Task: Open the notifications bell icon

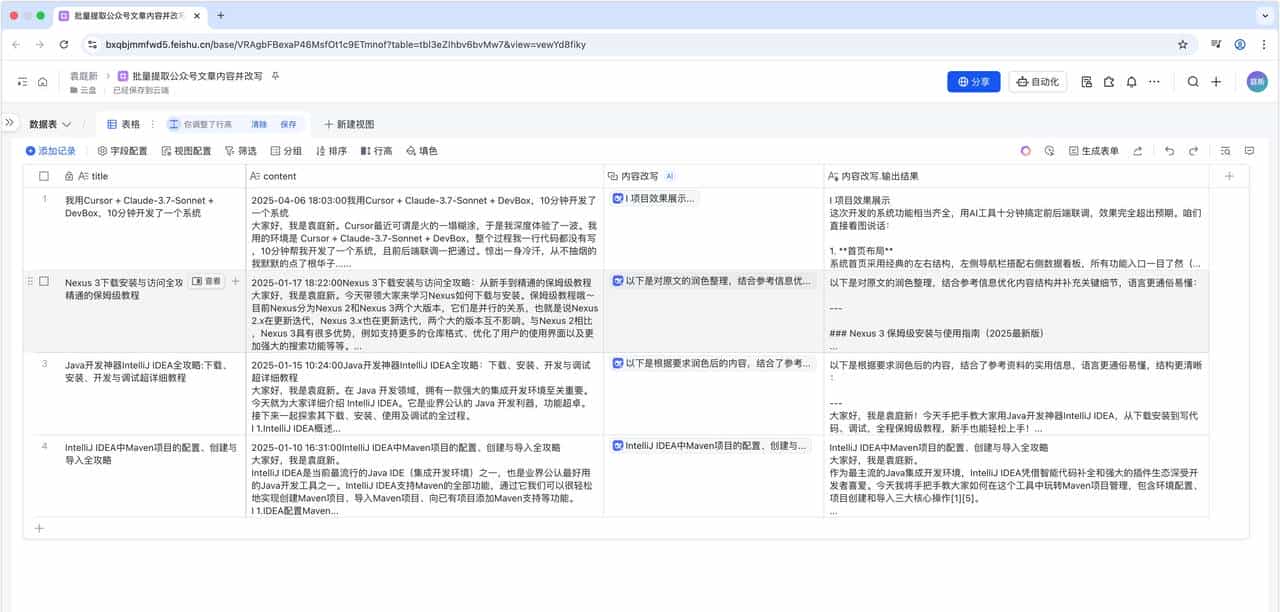Action: (1131, 81)
